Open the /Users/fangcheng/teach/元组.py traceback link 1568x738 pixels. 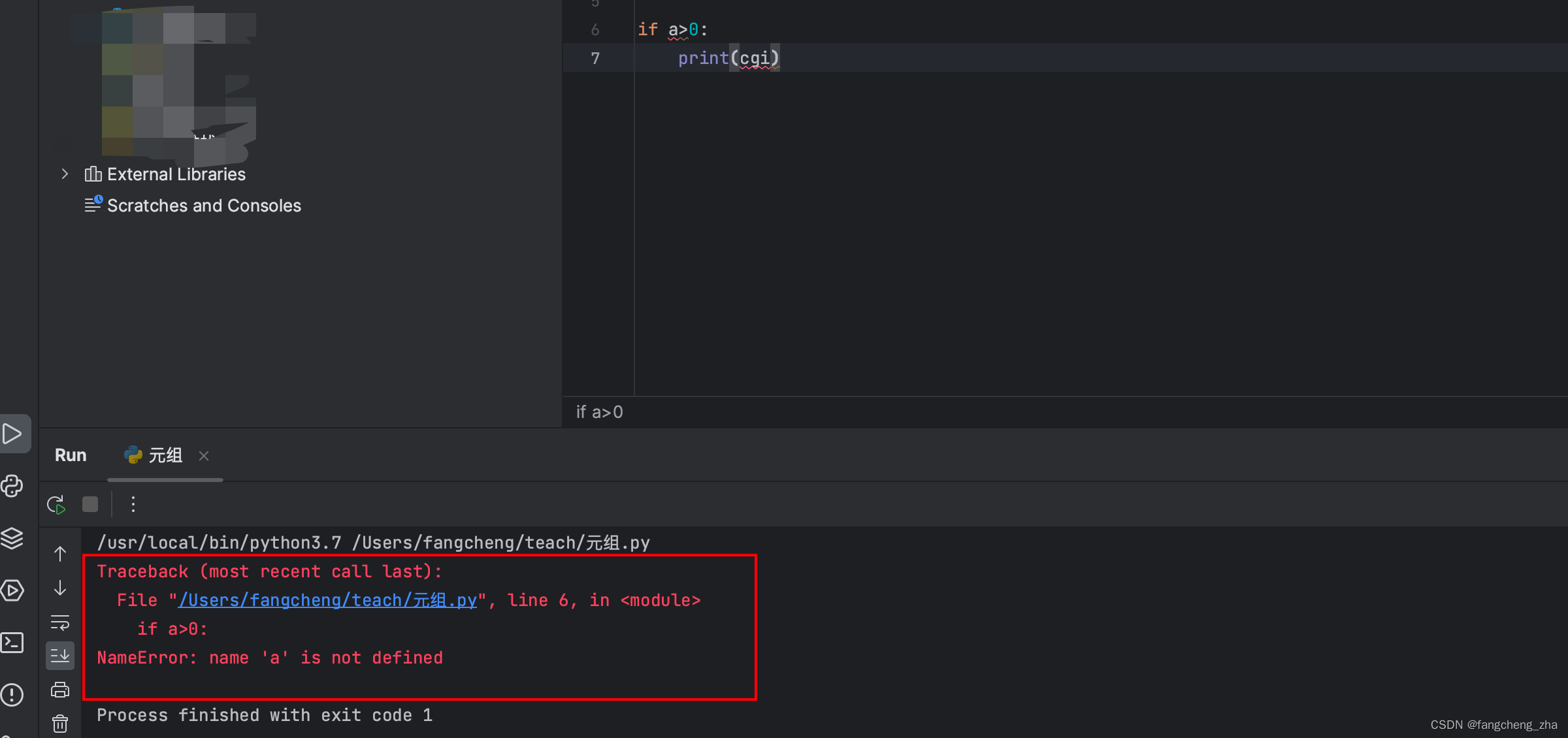[x=327, y=600]
